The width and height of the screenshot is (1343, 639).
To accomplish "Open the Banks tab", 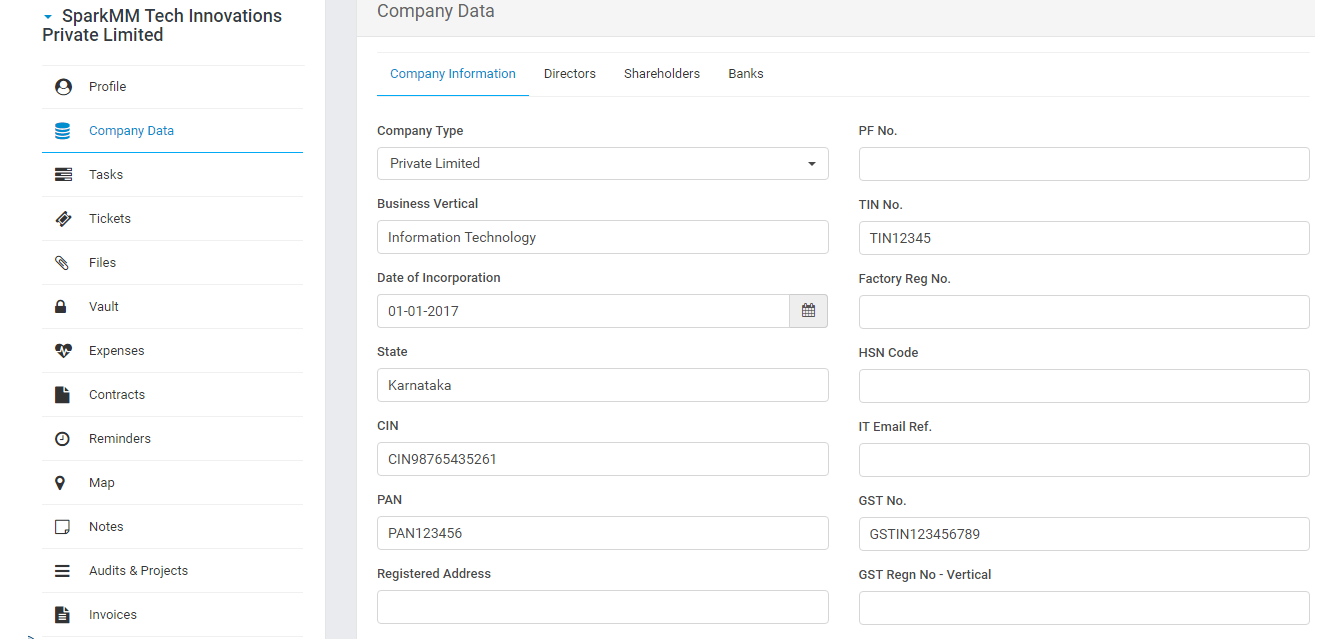I will 746,74.
